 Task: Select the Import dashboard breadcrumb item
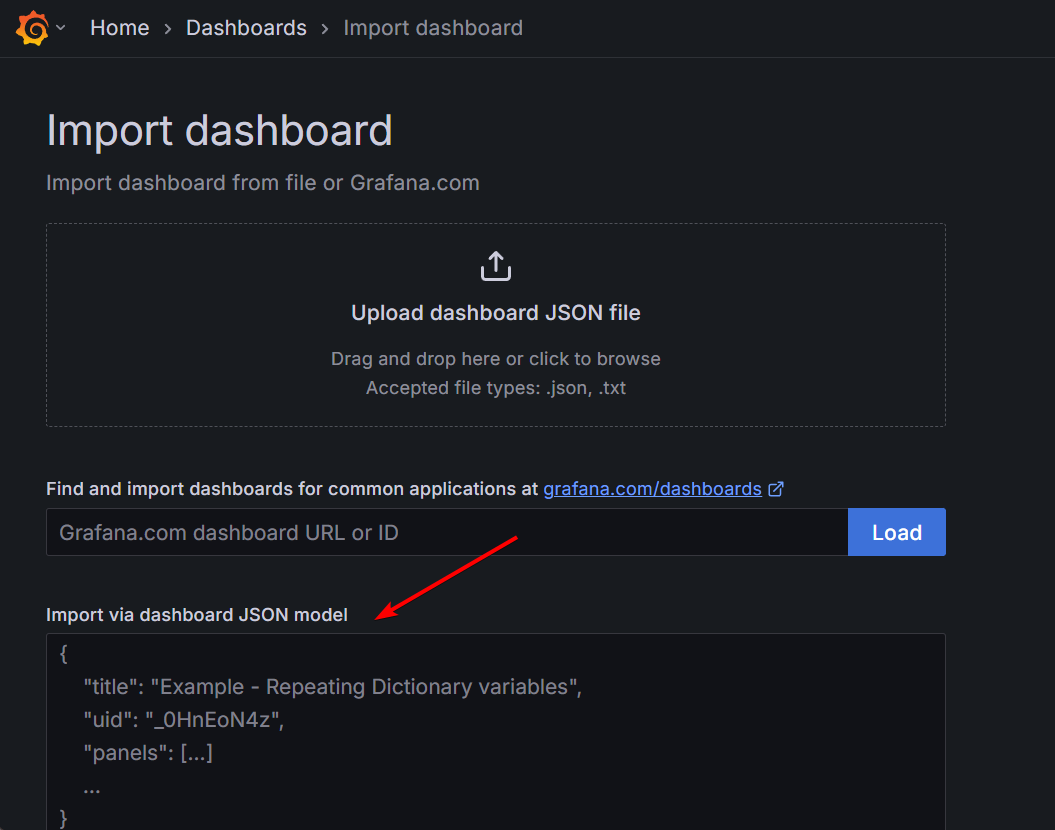432,28
